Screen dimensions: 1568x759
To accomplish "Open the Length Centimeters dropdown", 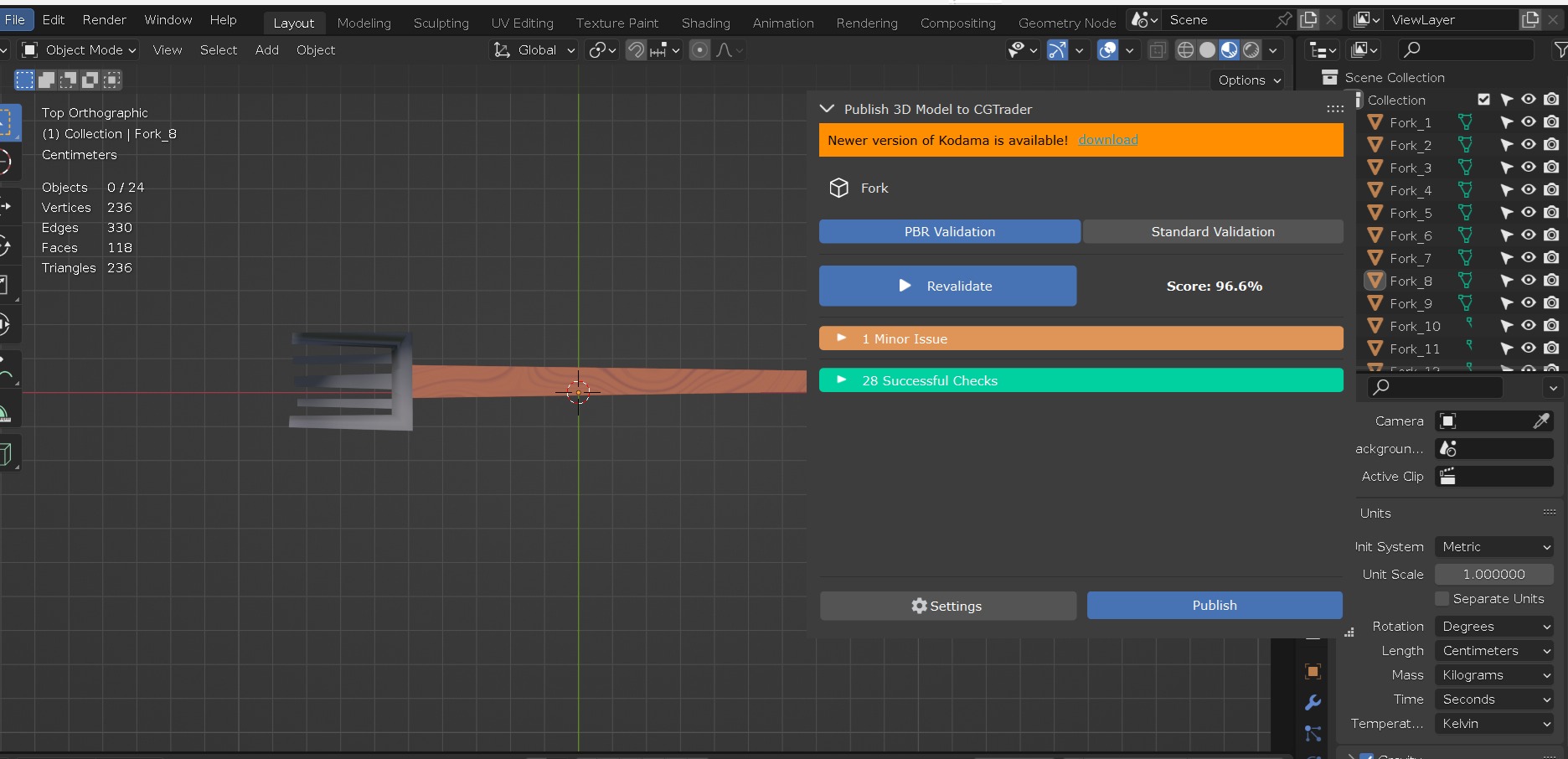I will click(x=1495, y=651).
